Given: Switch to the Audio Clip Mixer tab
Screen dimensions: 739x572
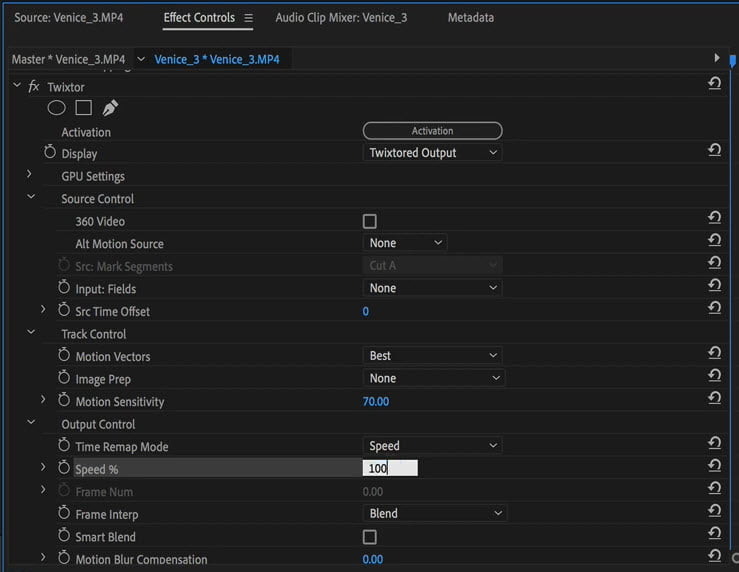Looking at the screenshot, I should point(341,18).
